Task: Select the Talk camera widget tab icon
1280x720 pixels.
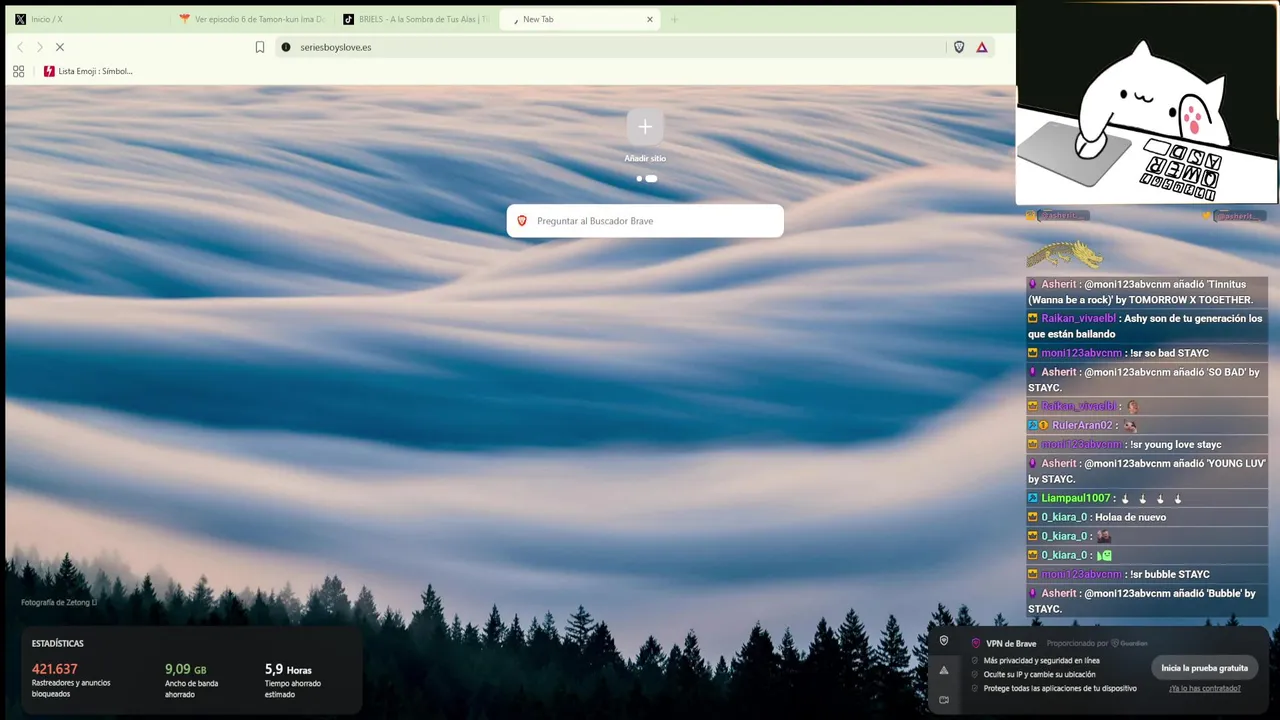Action: [x=944, y=699]
